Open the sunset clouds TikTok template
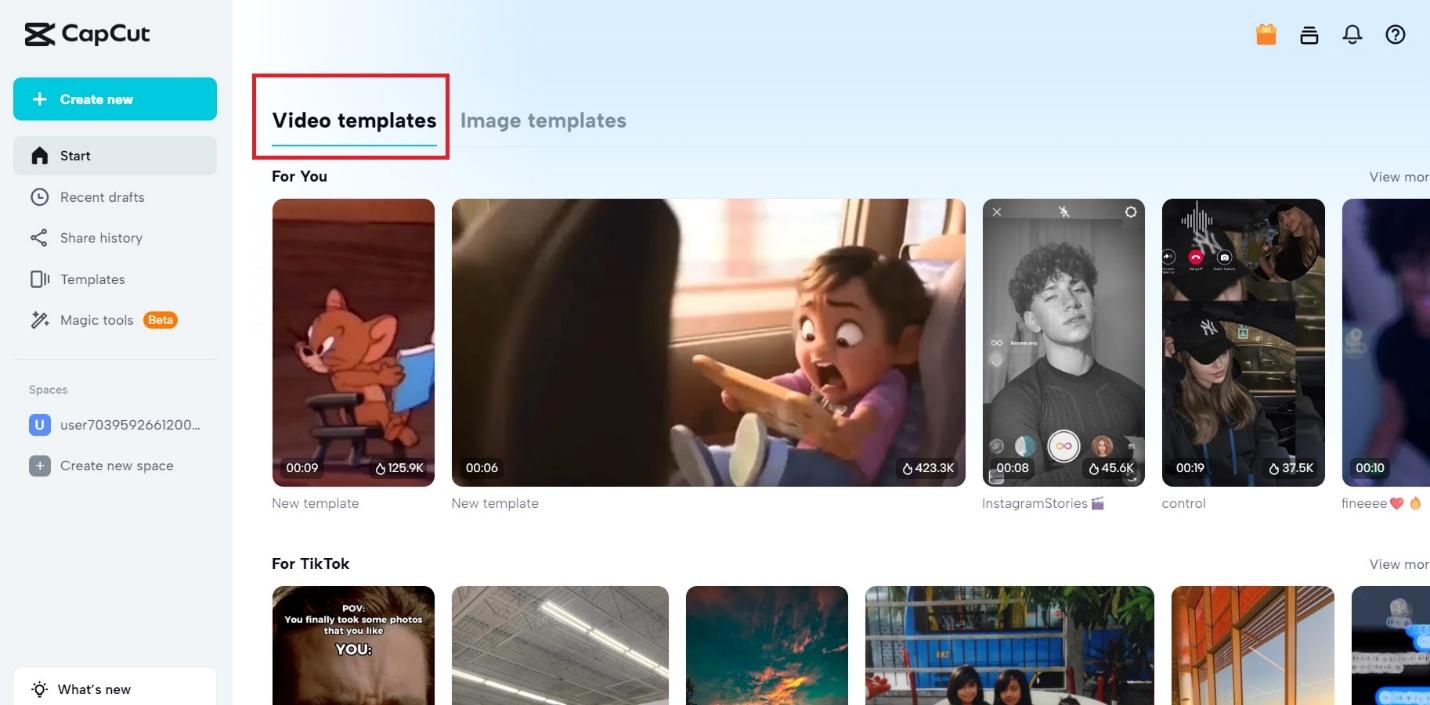The width and height of the screenshot is (1430, 705). click(767, 645)
